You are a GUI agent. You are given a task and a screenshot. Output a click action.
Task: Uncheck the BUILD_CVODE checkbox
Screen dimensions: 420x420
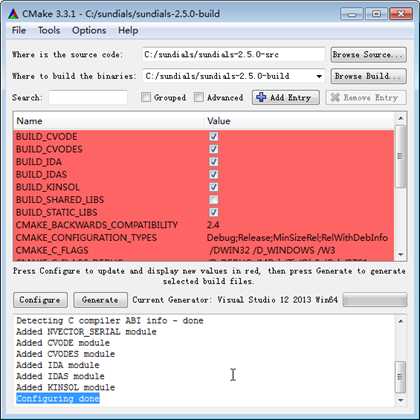point(214,136)
